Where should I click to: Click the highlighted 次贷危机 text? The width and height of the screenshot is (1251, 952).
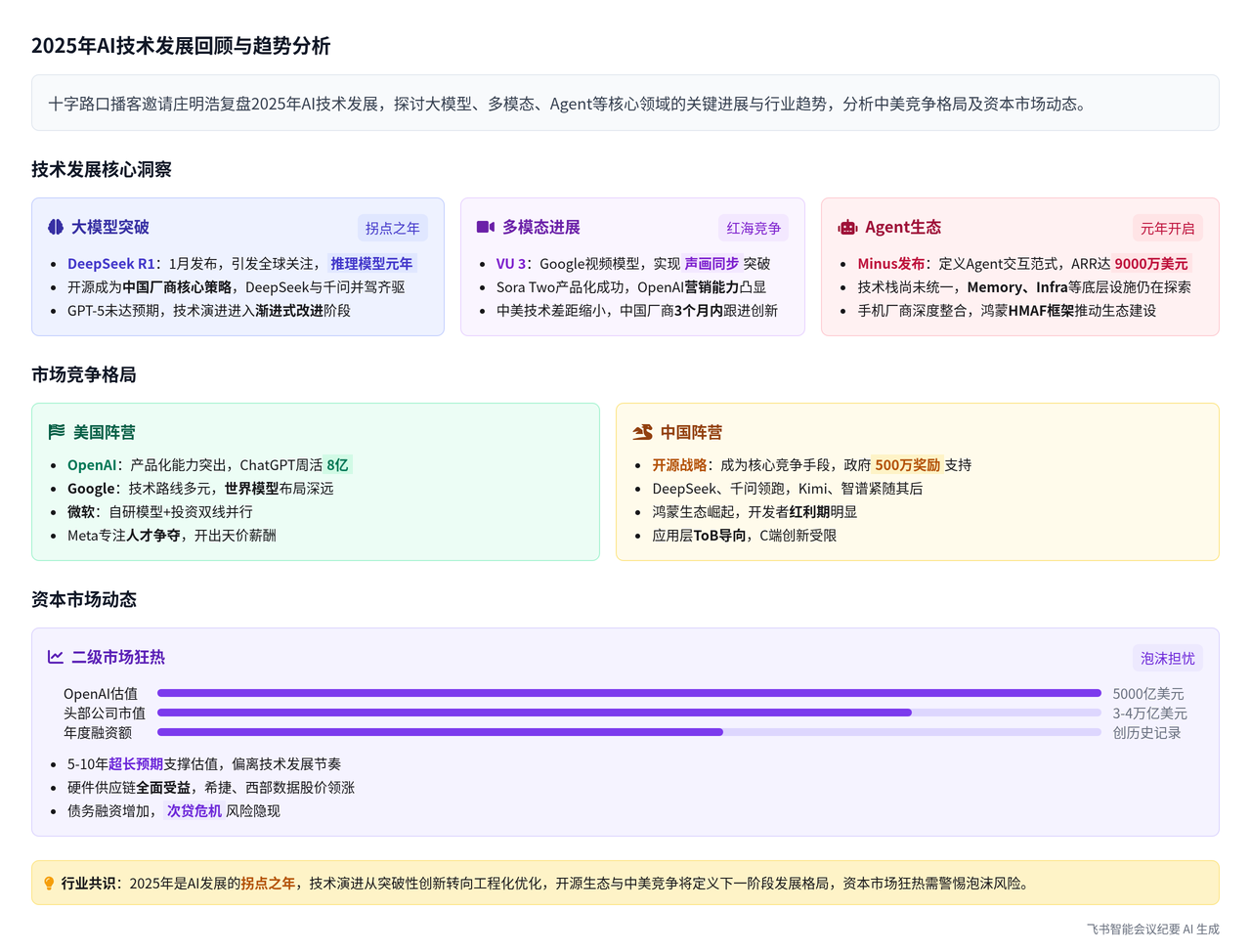click(194, 811)
